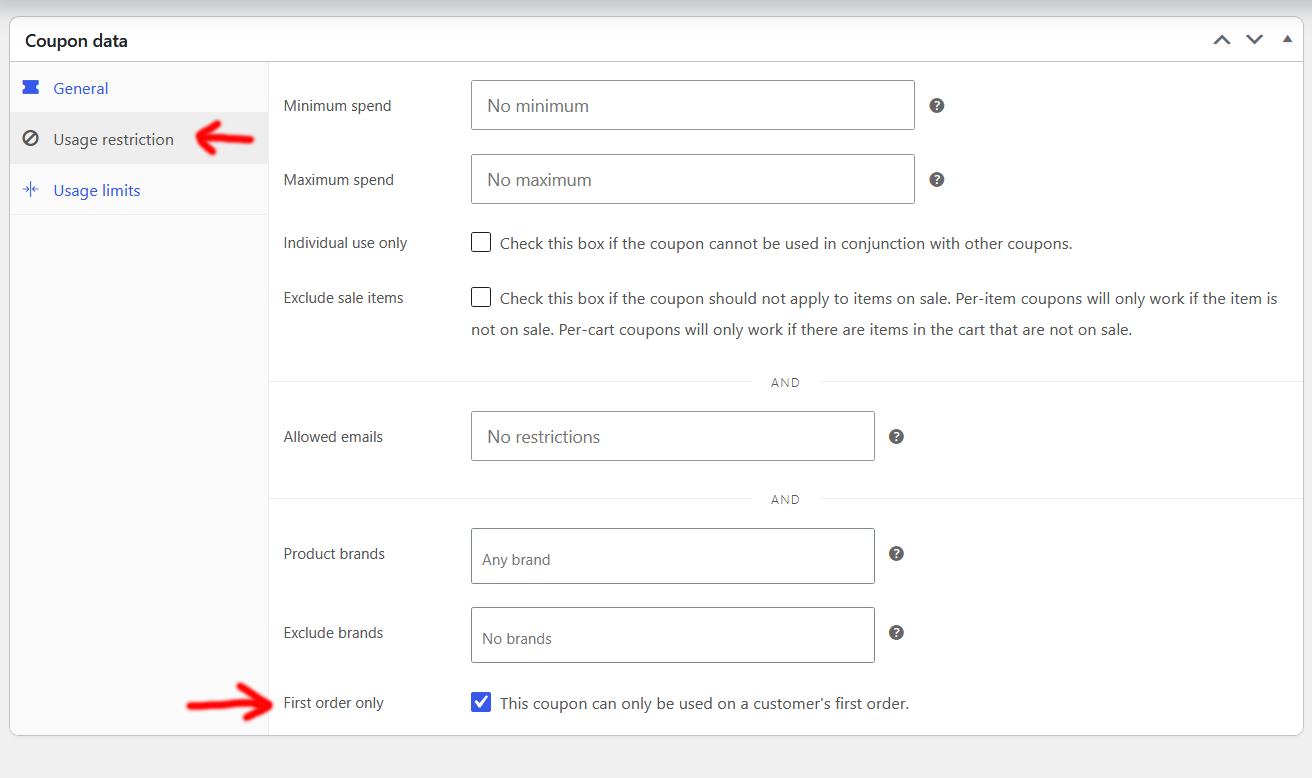Click the Individual use only label
1312x778 pixels.
[345, 243]
